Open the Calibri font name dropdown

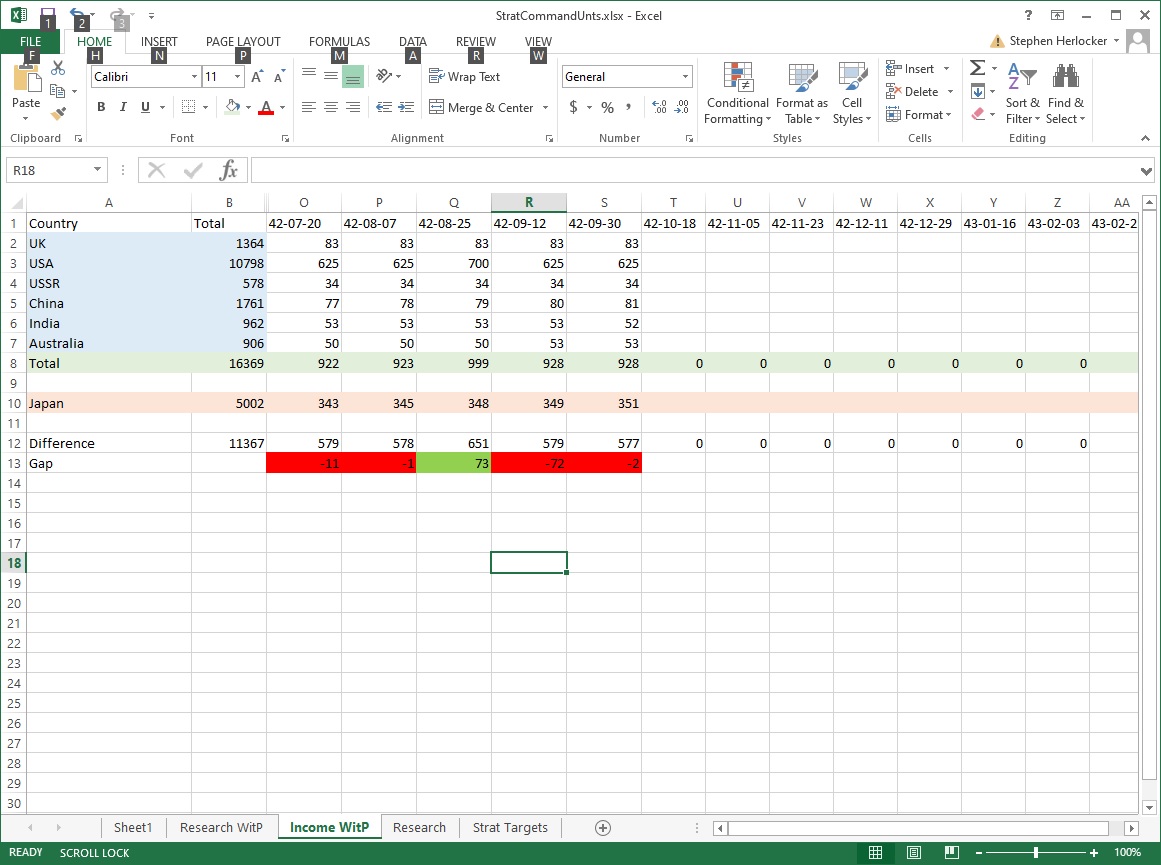point(194,76)
